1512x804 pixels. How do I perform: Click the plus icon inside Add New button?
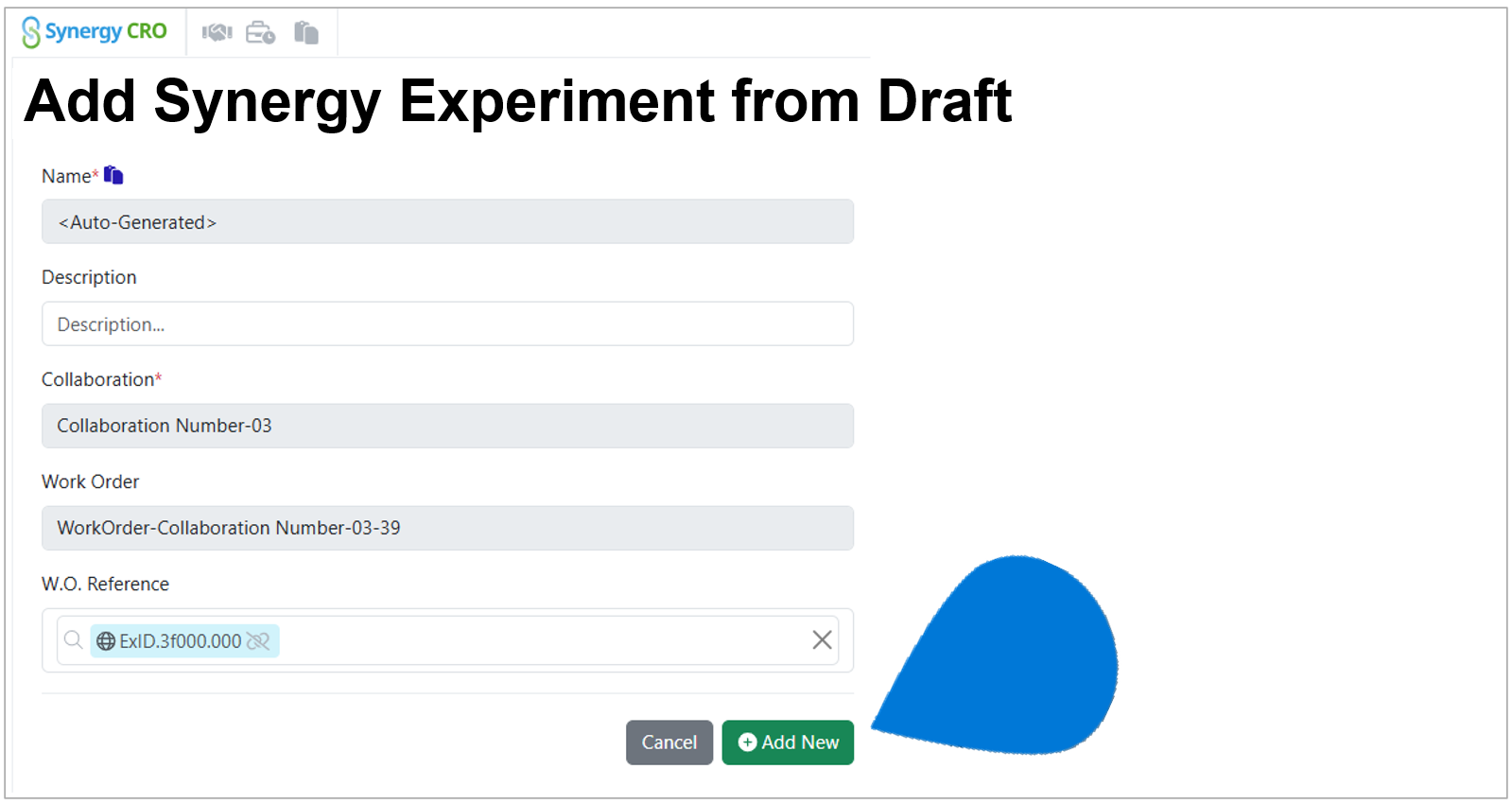[x=747, y=743]
